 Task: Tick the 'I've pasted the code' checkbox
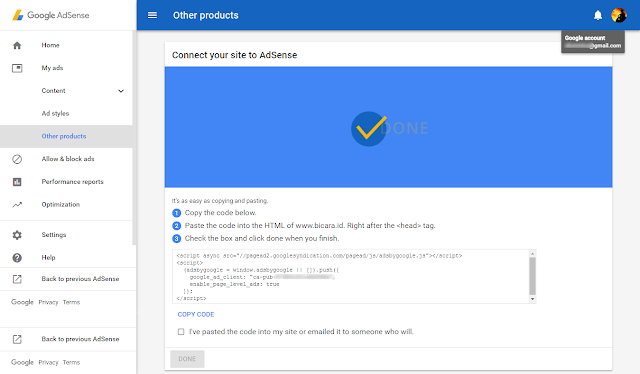point(181,332)
